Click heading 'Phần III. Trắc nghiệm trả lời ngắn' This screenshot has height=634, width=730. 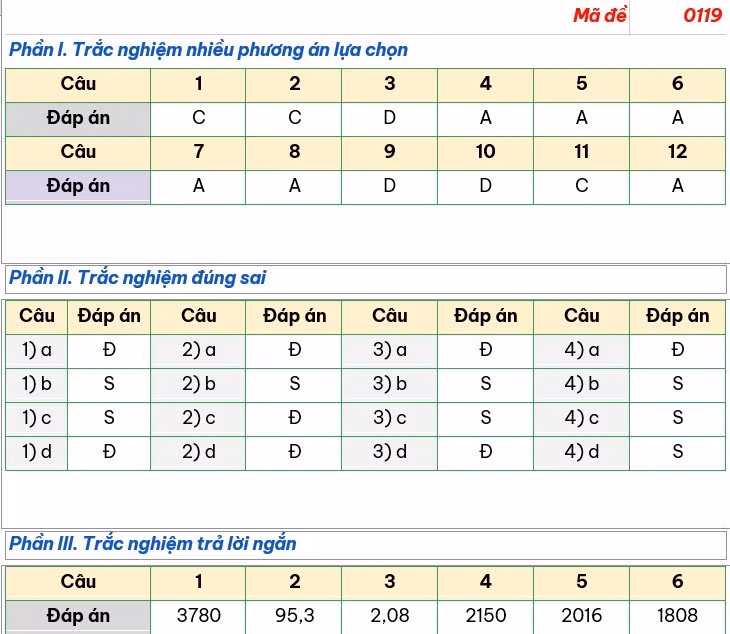(x=152, y=543)
